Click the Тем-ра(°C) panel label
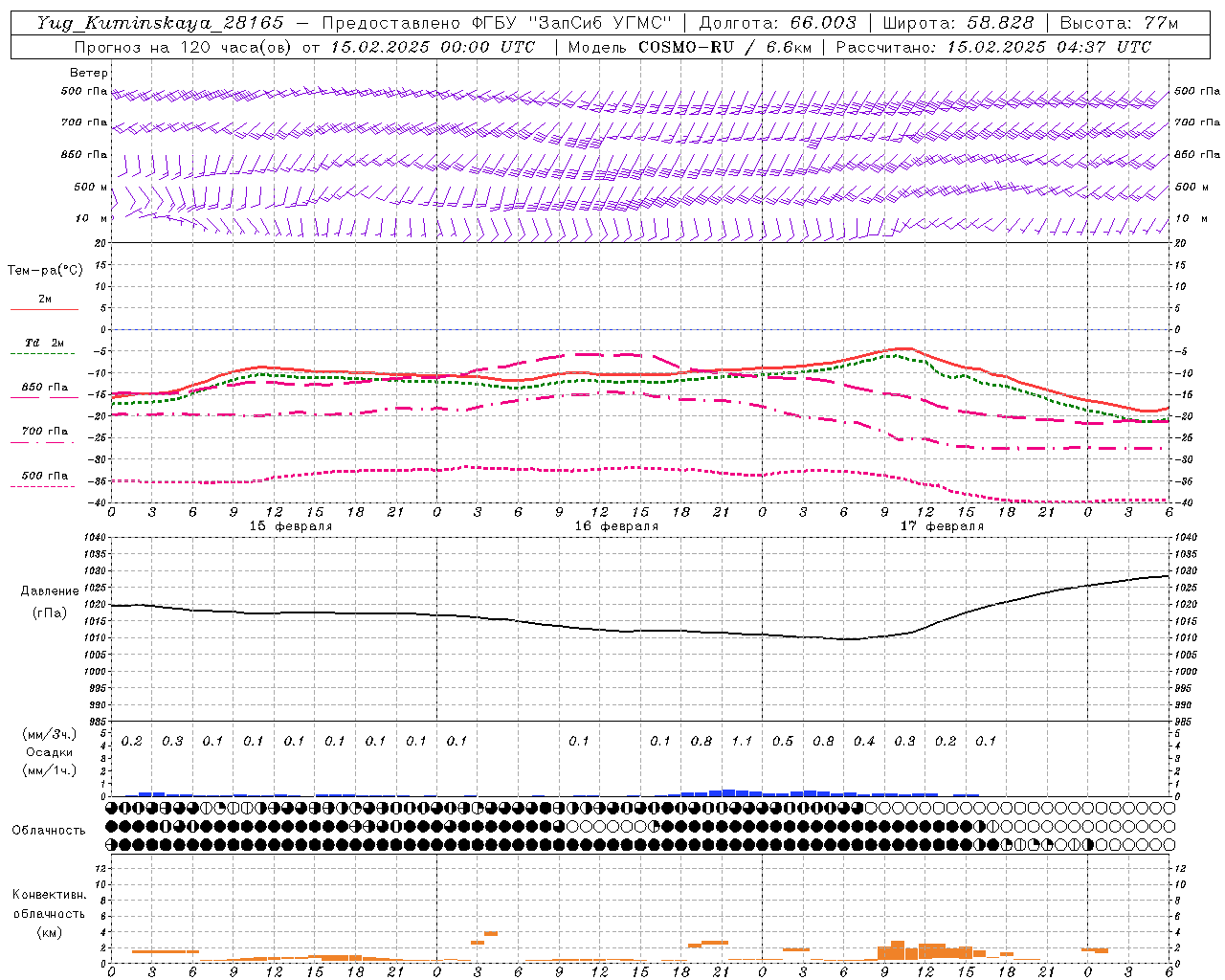The height and width of the screenshot is (980, 1225). point(45,270)
